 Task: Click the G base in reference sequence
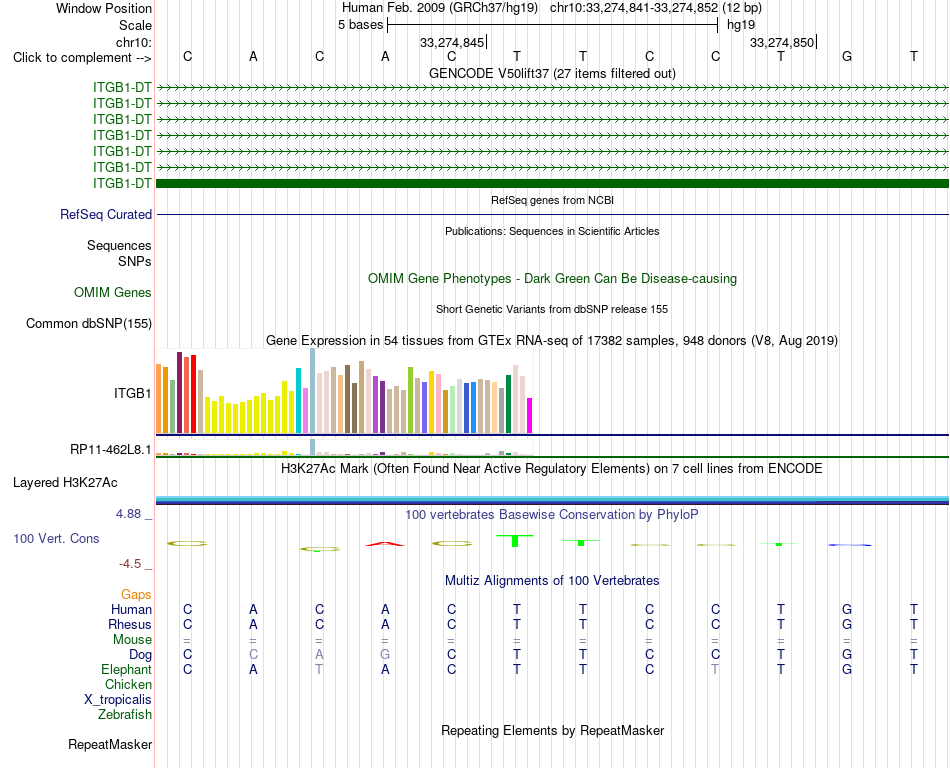pos(847,56)
